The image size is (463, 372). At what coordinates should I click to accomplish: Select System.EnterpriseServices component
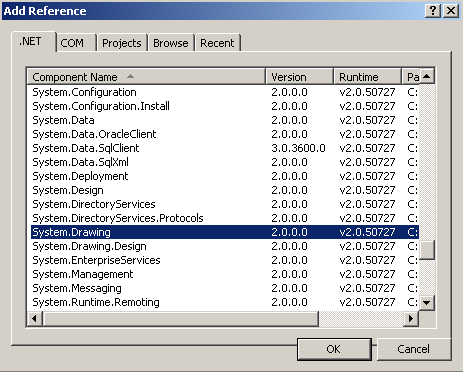pos(225,260)
